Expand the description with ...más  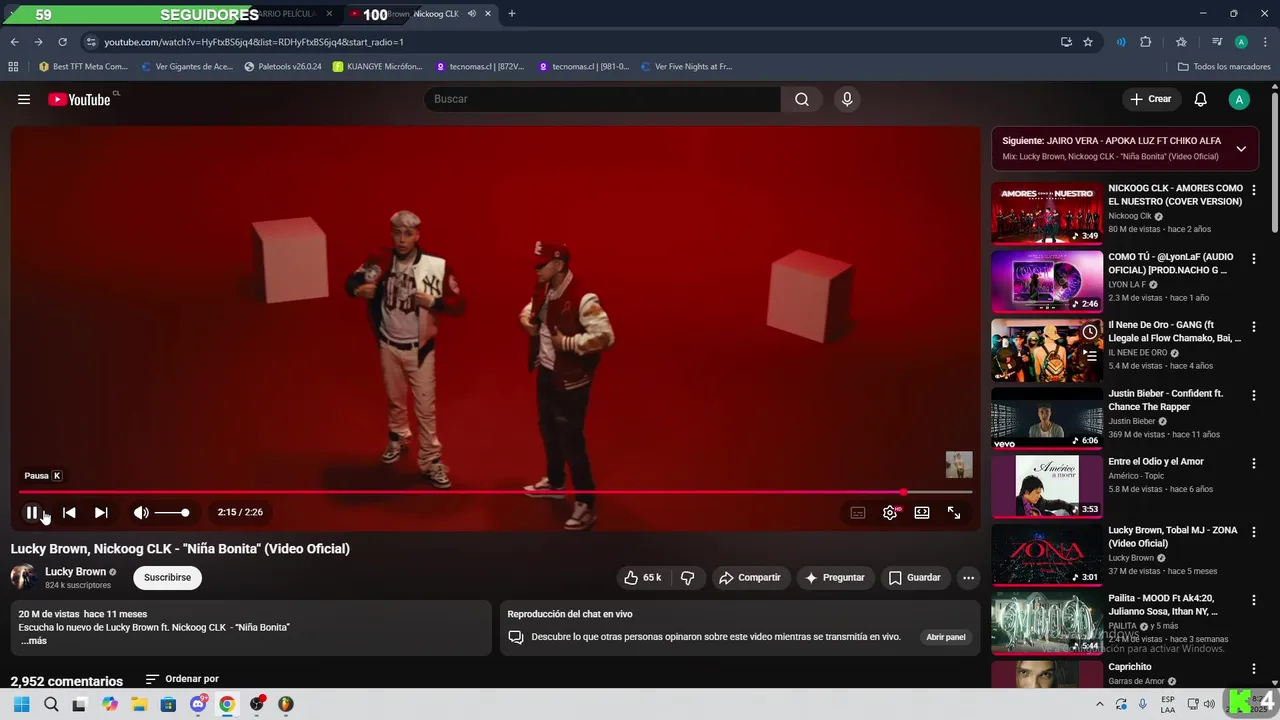pos(33,641)
